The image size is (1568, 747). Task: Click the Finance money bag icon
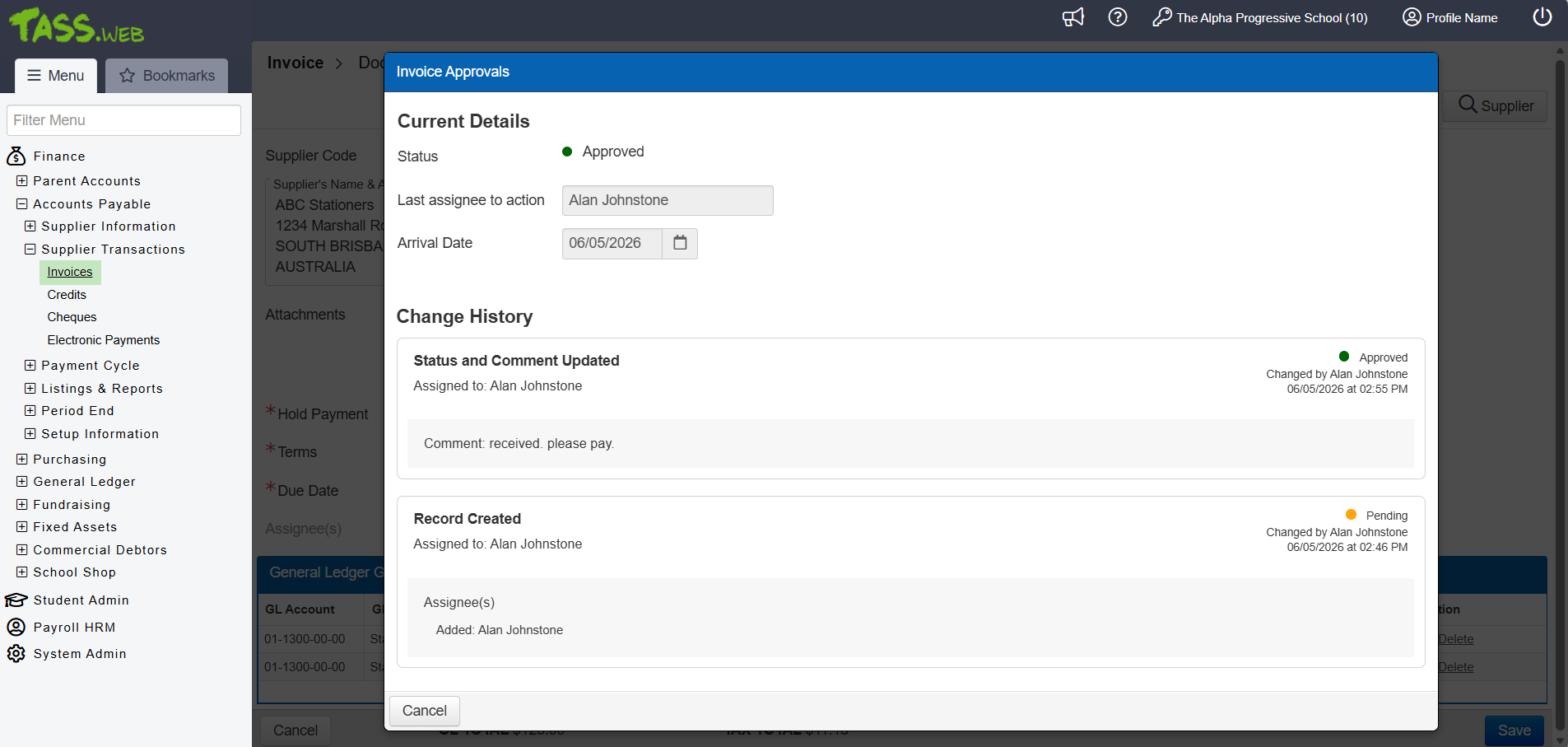click(16, 156)
